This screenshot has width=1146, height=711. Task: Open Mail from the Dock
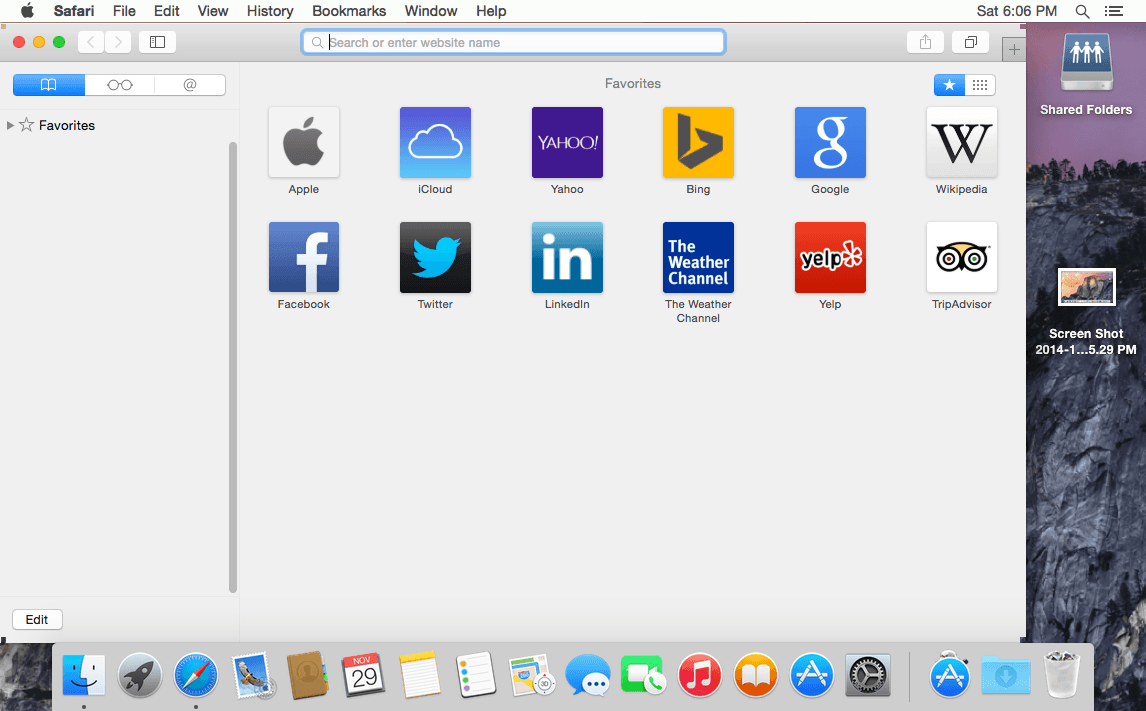click(252, 674)
